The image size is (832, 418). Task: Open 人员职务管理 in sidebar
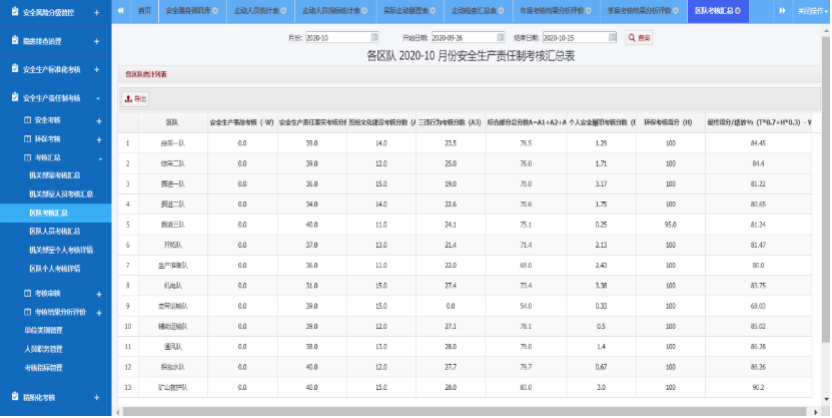point(43,349)
